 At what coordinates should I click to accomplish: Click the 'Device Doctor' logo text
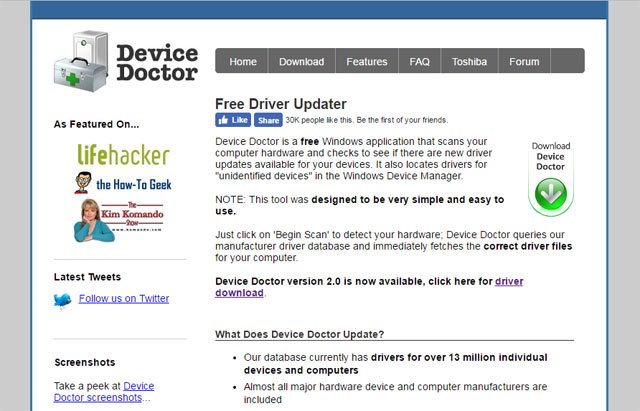point(157,62)
